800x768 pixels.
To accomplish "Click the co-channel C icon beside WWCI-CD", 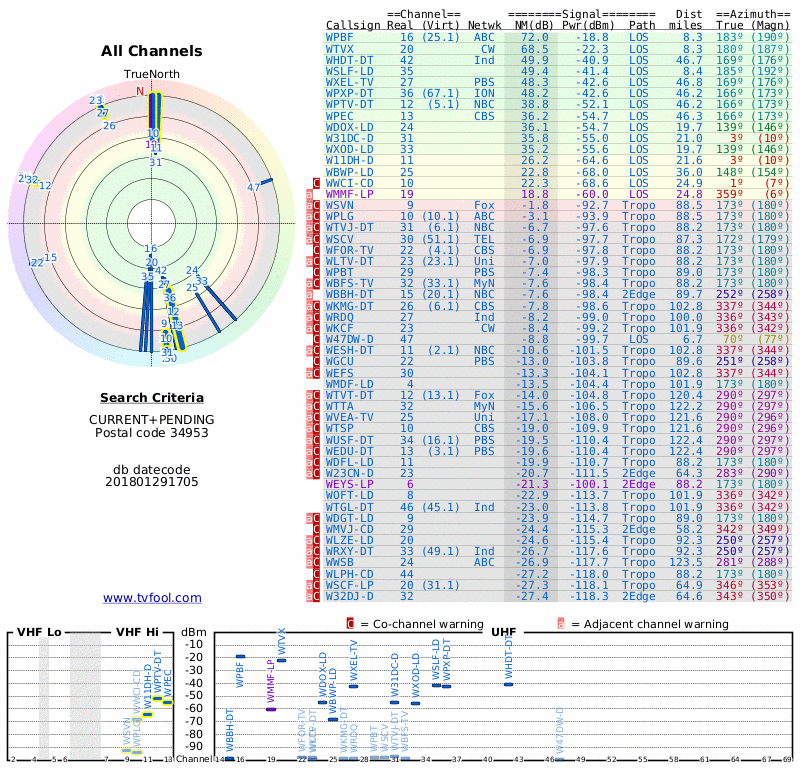I will coord(316,183).
